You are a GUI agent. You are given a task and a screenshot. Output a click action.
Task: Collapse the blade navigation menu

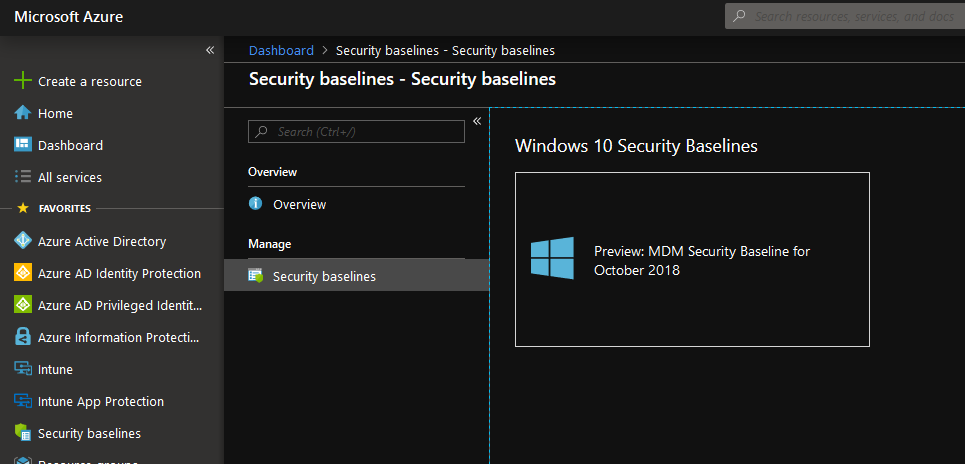(x=476, y=121)
